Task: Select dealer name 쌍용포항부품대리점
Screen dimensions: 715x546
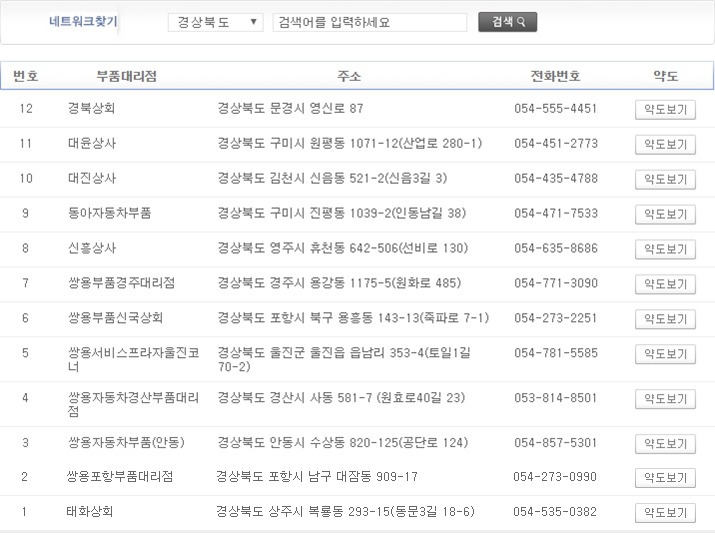Action: tap(119, 477)
